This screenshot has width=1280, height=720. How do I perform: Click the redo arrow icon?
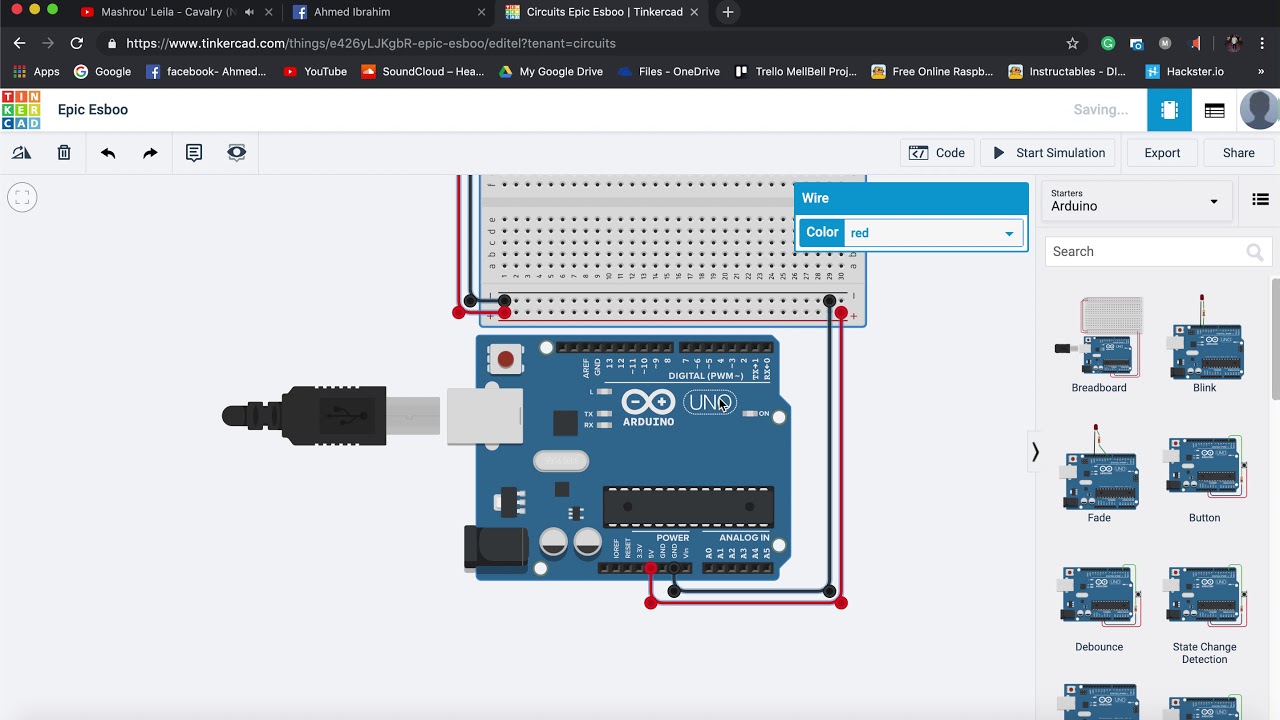(x=150, y=153)
